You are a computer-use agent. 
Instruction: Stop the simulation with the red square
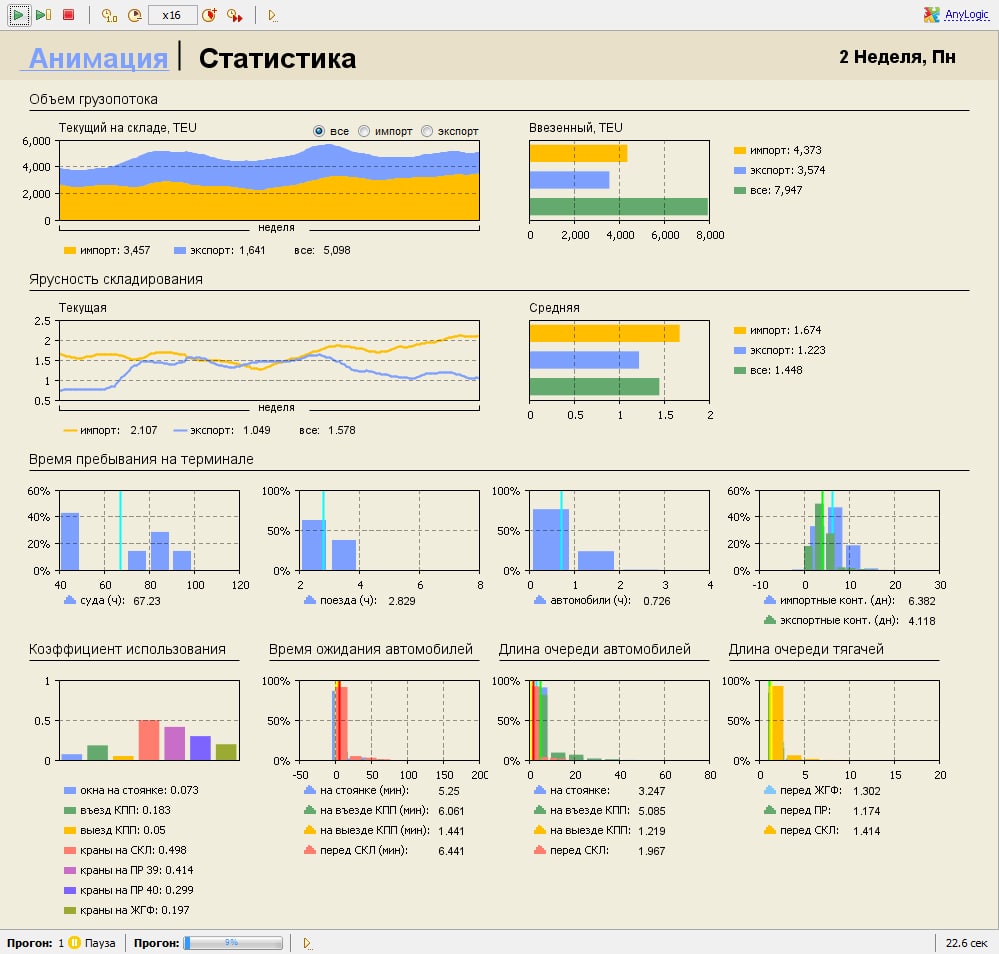point(68,15)
